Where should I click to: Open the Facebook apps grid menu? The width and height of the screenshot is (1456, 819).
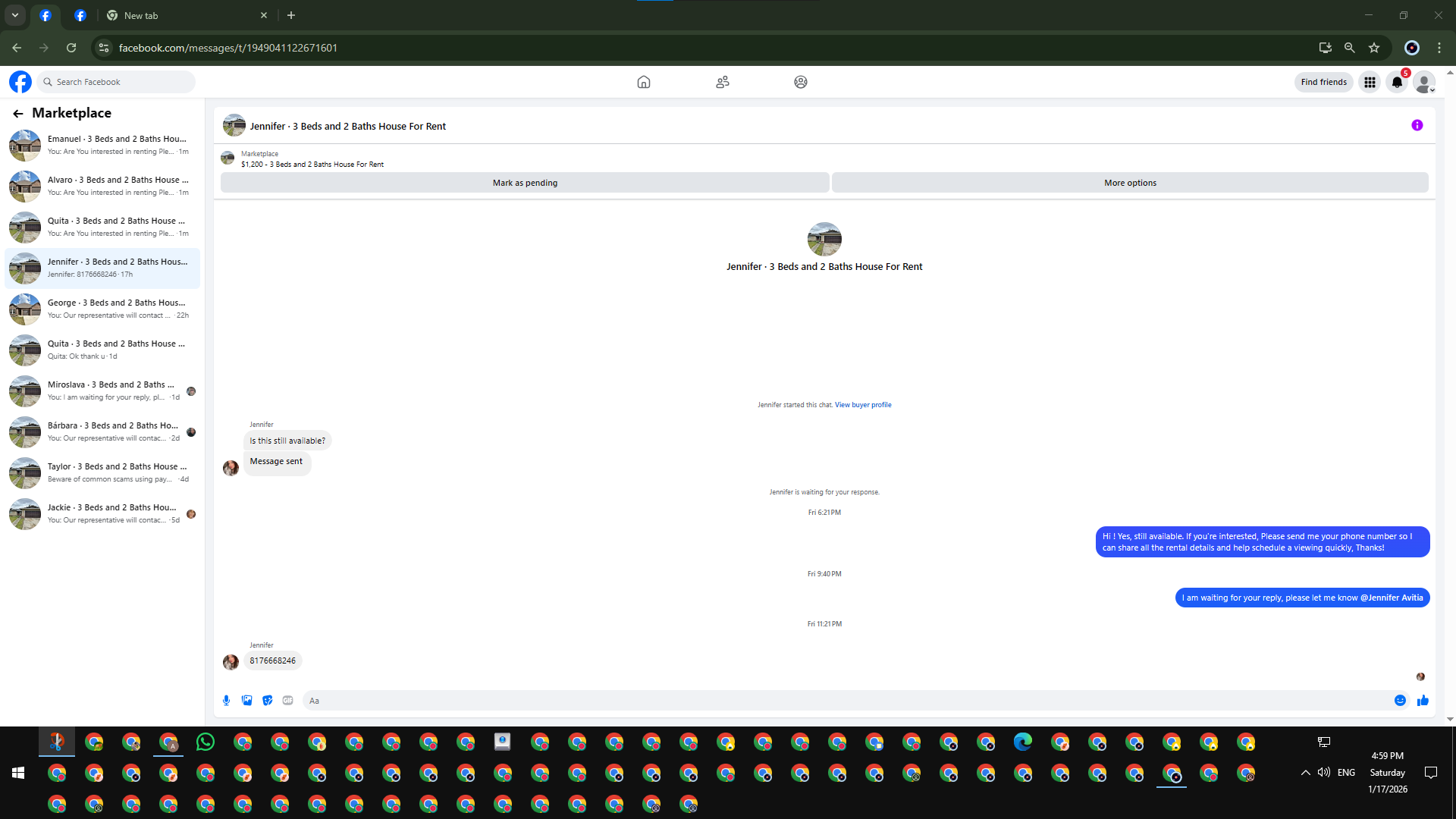(1370, 82)
